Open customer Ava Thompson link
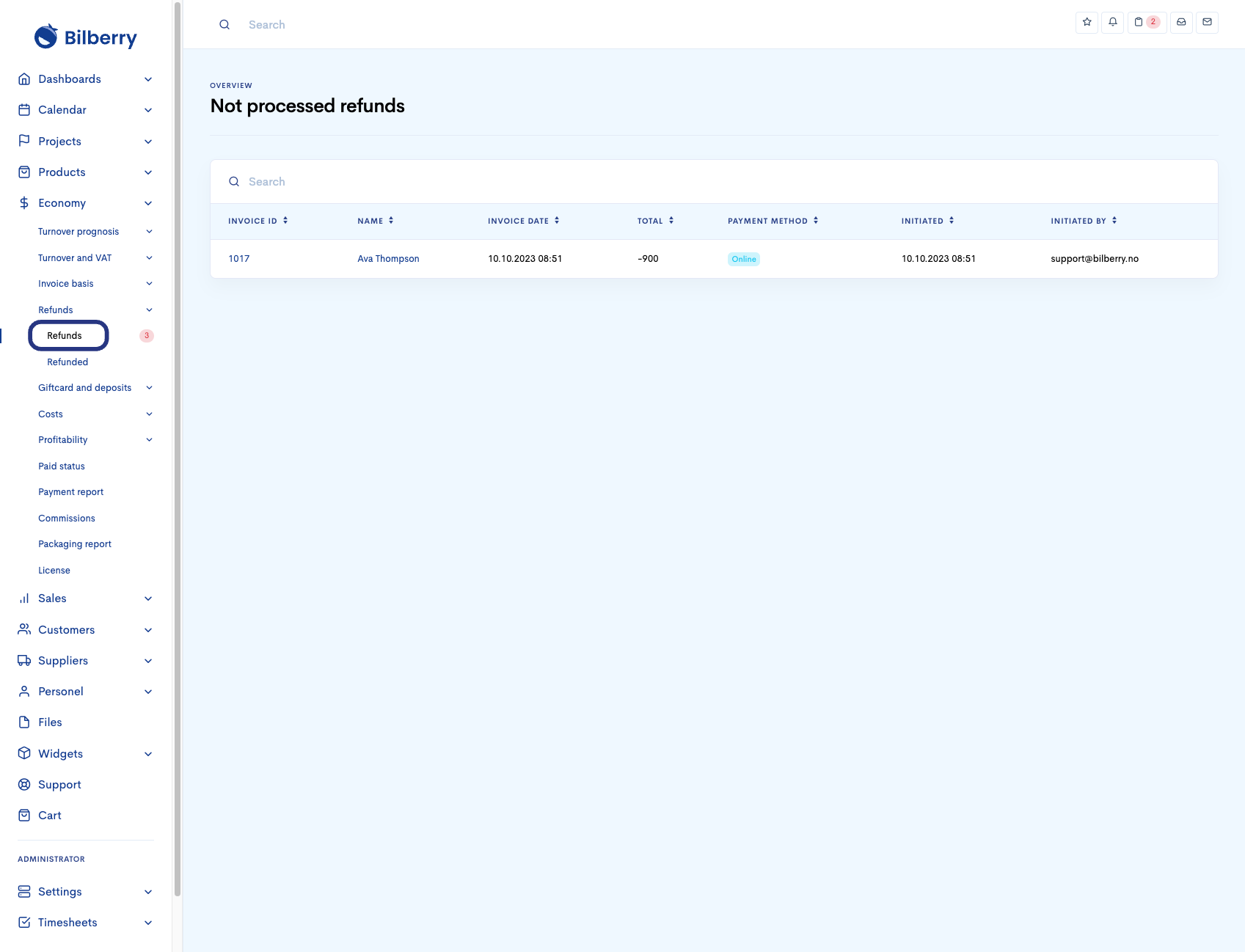This screenshot has width=1245, height=952. tap(388, 259)
